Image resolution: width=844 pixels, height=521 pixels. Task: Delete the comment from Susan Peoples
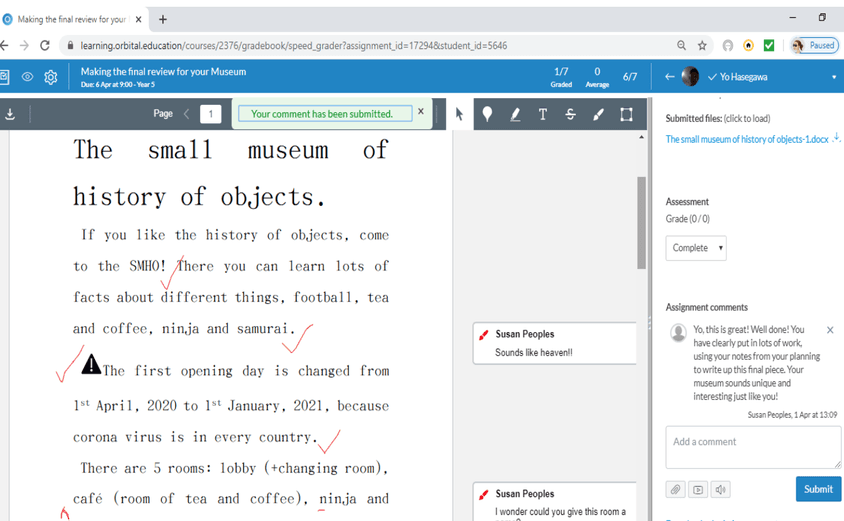pos(830,330)
